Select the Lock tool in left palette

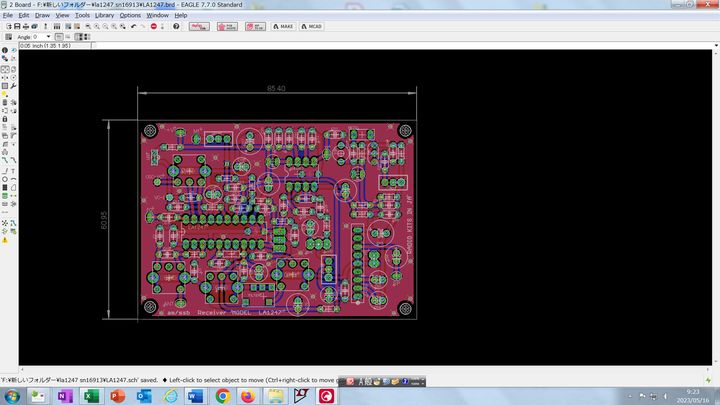5,119
